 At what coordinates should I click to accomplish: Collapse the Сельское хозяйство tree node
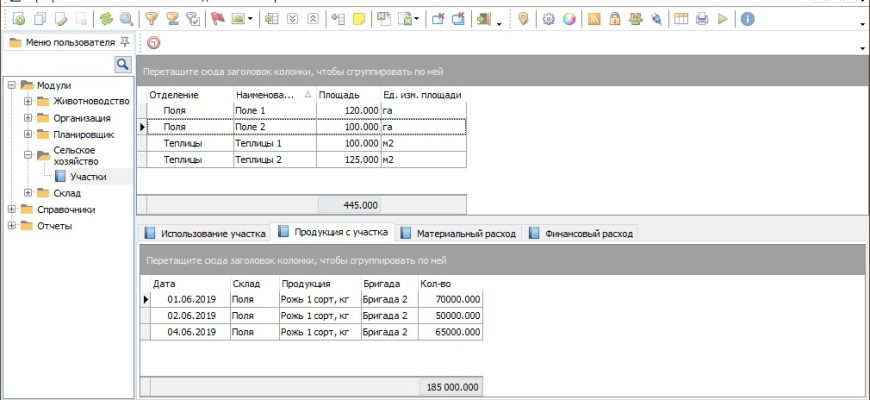pyautogui.click(x=28, y=155)
